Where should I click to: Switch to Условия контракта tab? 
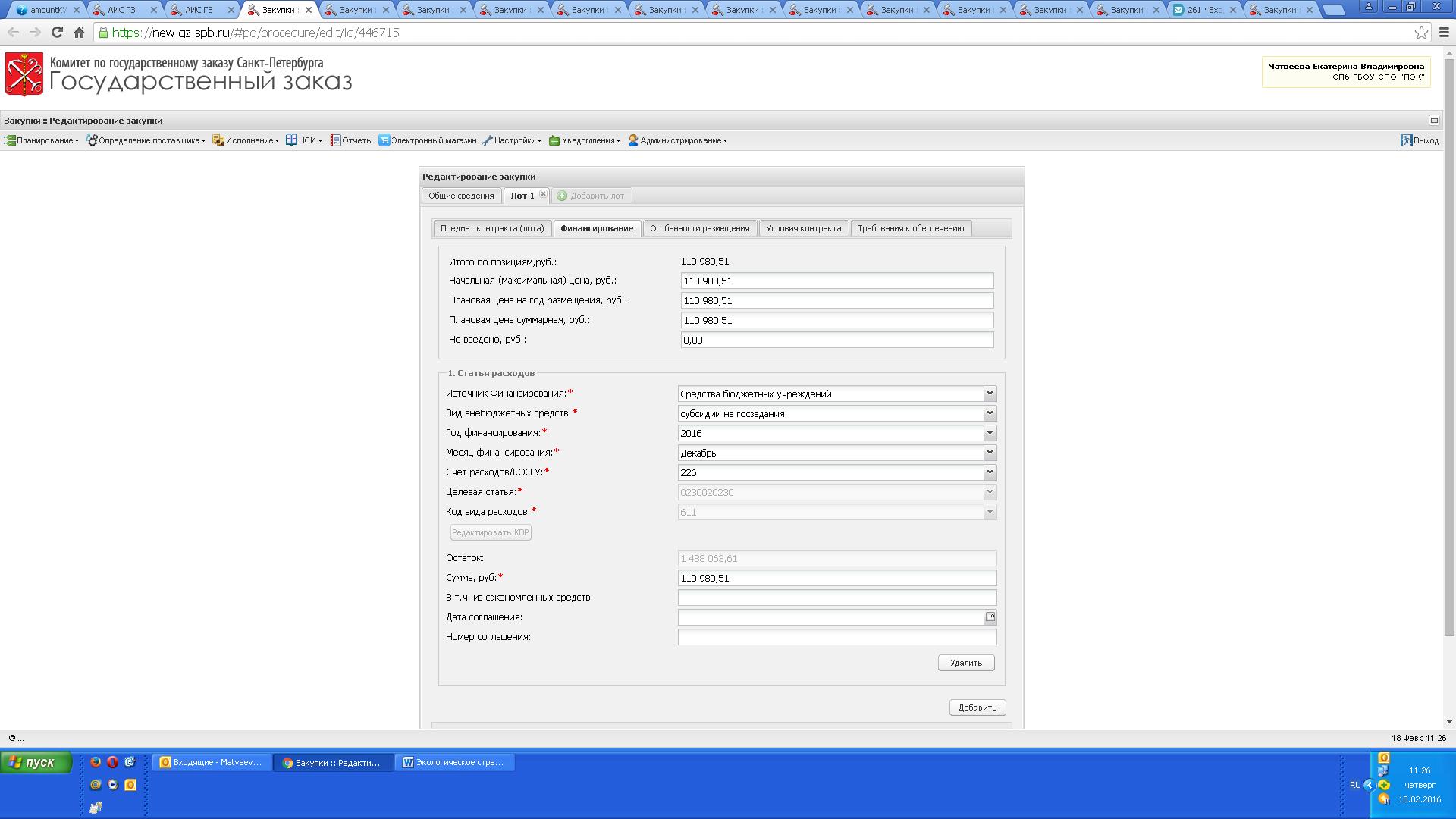pyautogui.click(x=803, y=228)
